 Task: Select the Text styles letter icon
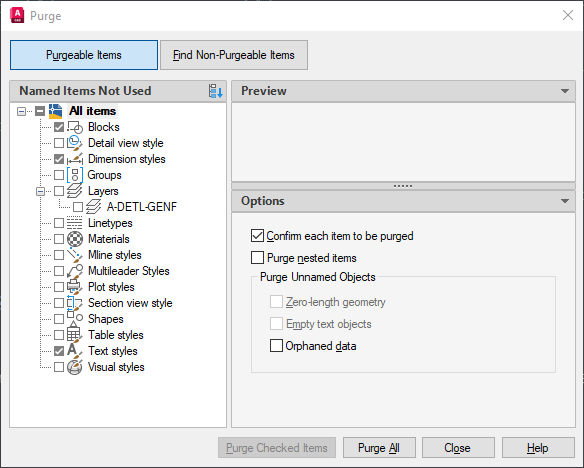(x=74, y=351)
